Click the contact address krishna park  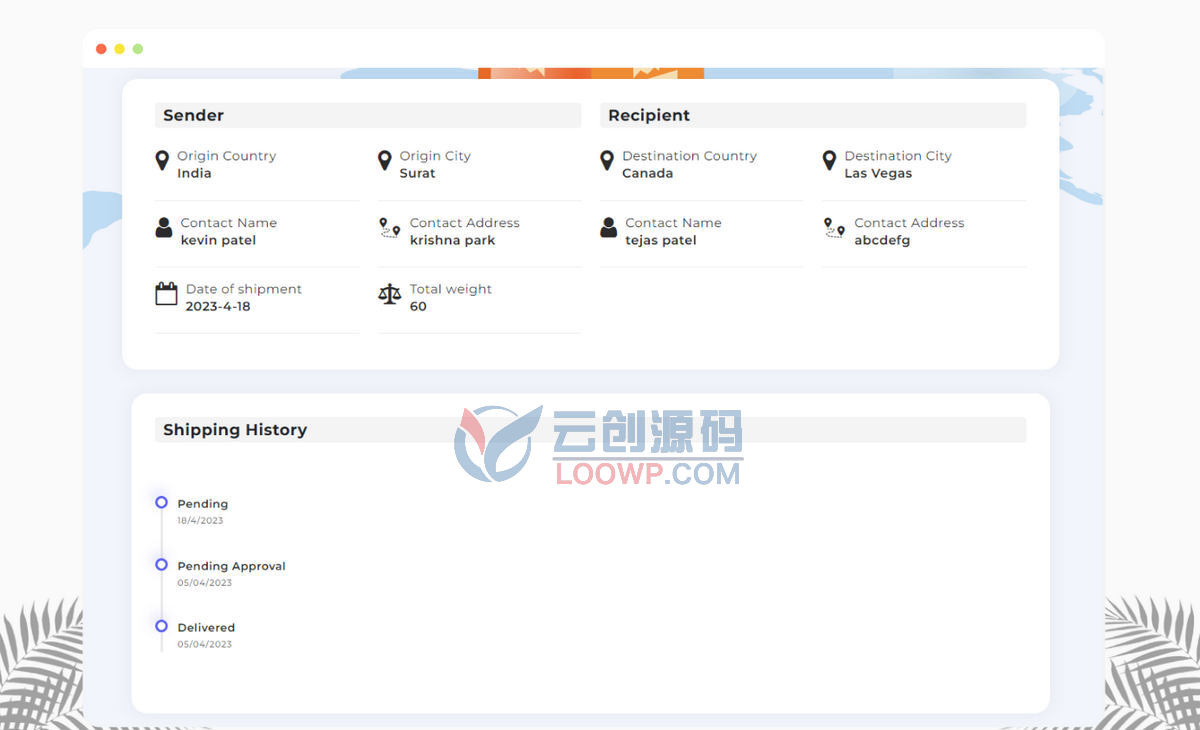(x=452, y=240)
